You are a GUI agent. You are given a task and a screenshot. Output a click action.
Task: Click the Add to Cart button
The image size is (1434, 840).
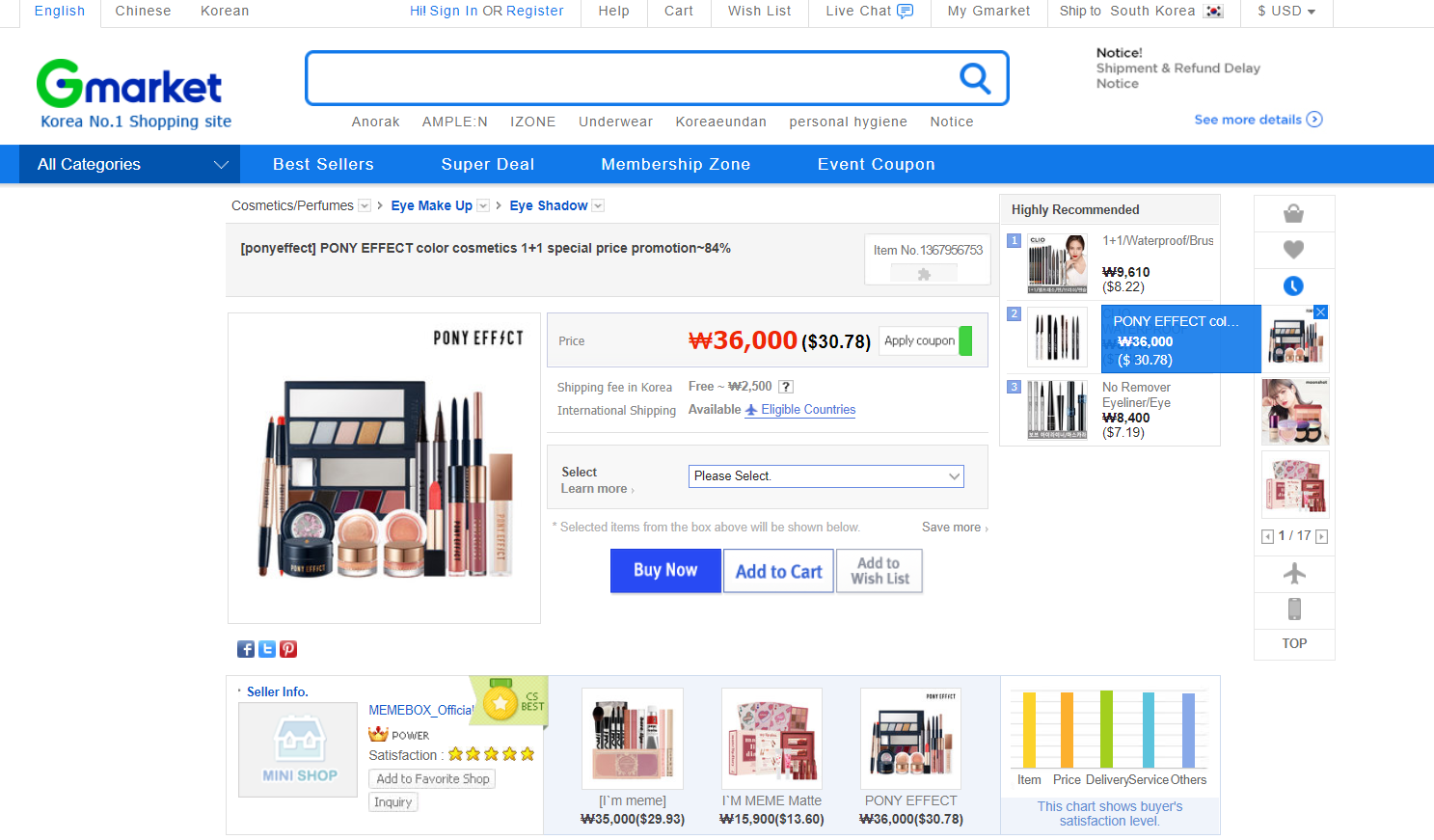coord(778,571)
